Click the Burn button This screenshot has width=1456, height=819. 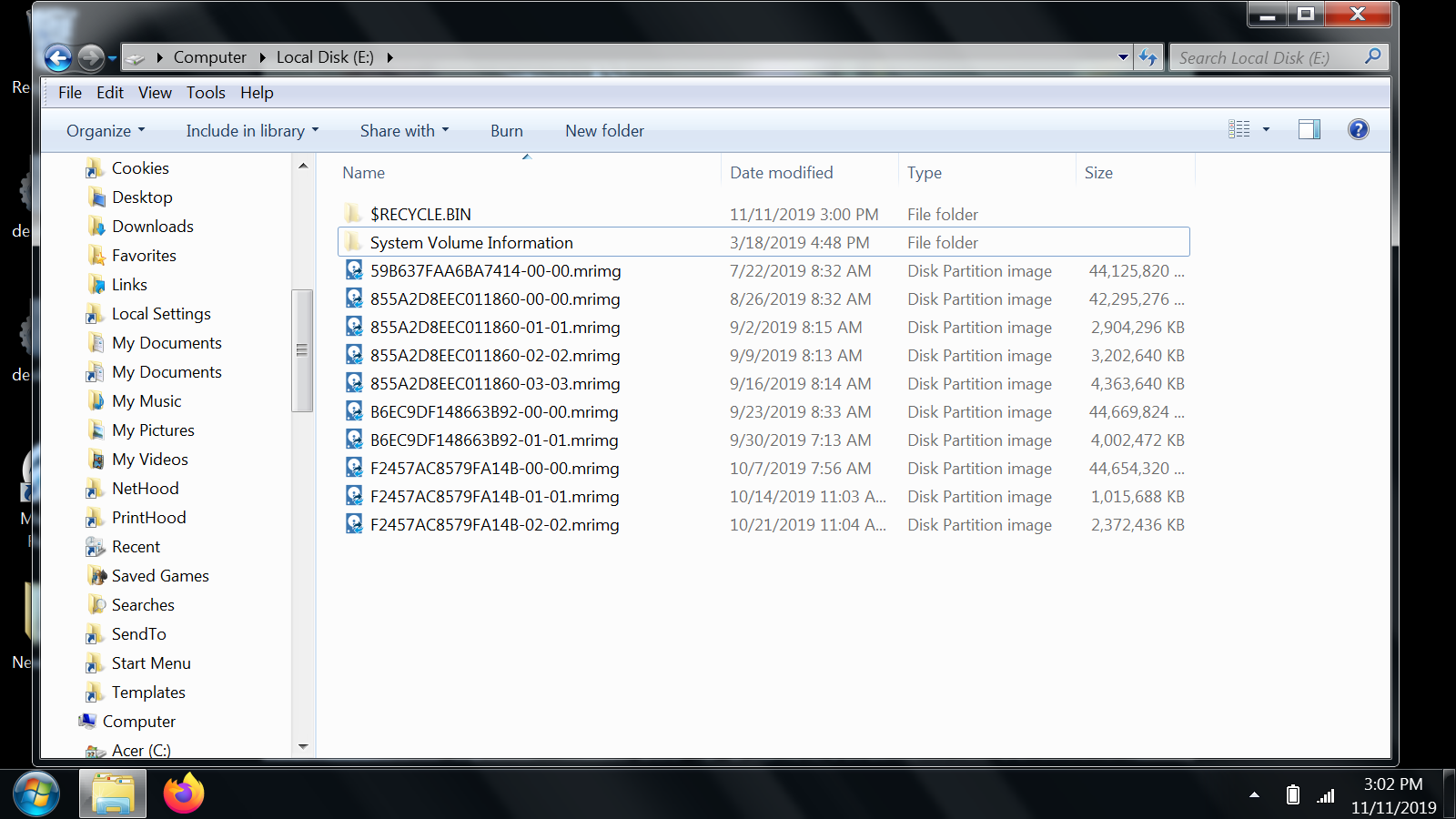point(506,131)
